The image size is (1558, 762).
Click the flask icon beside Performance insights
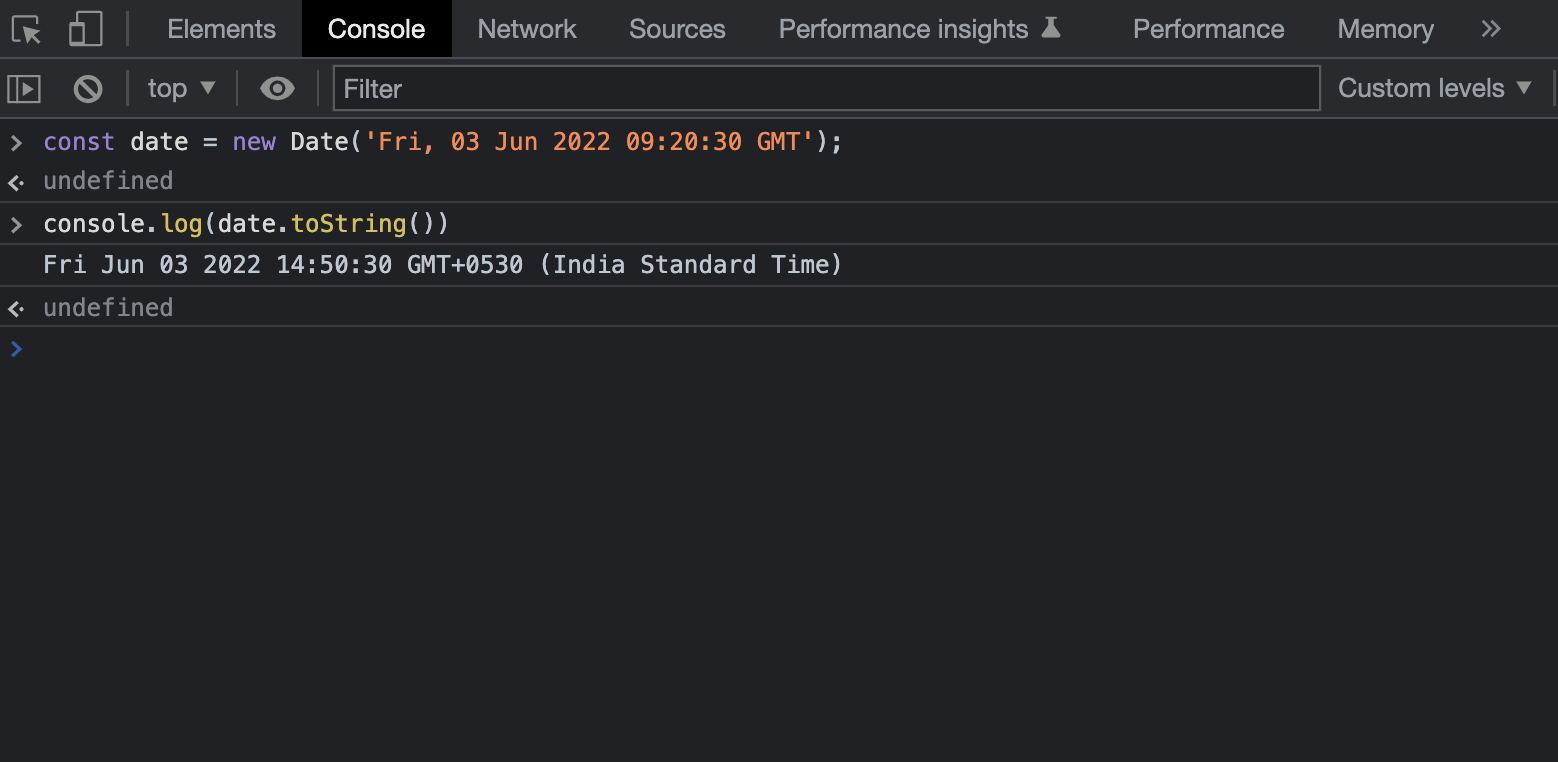[x=1050, y=27]
